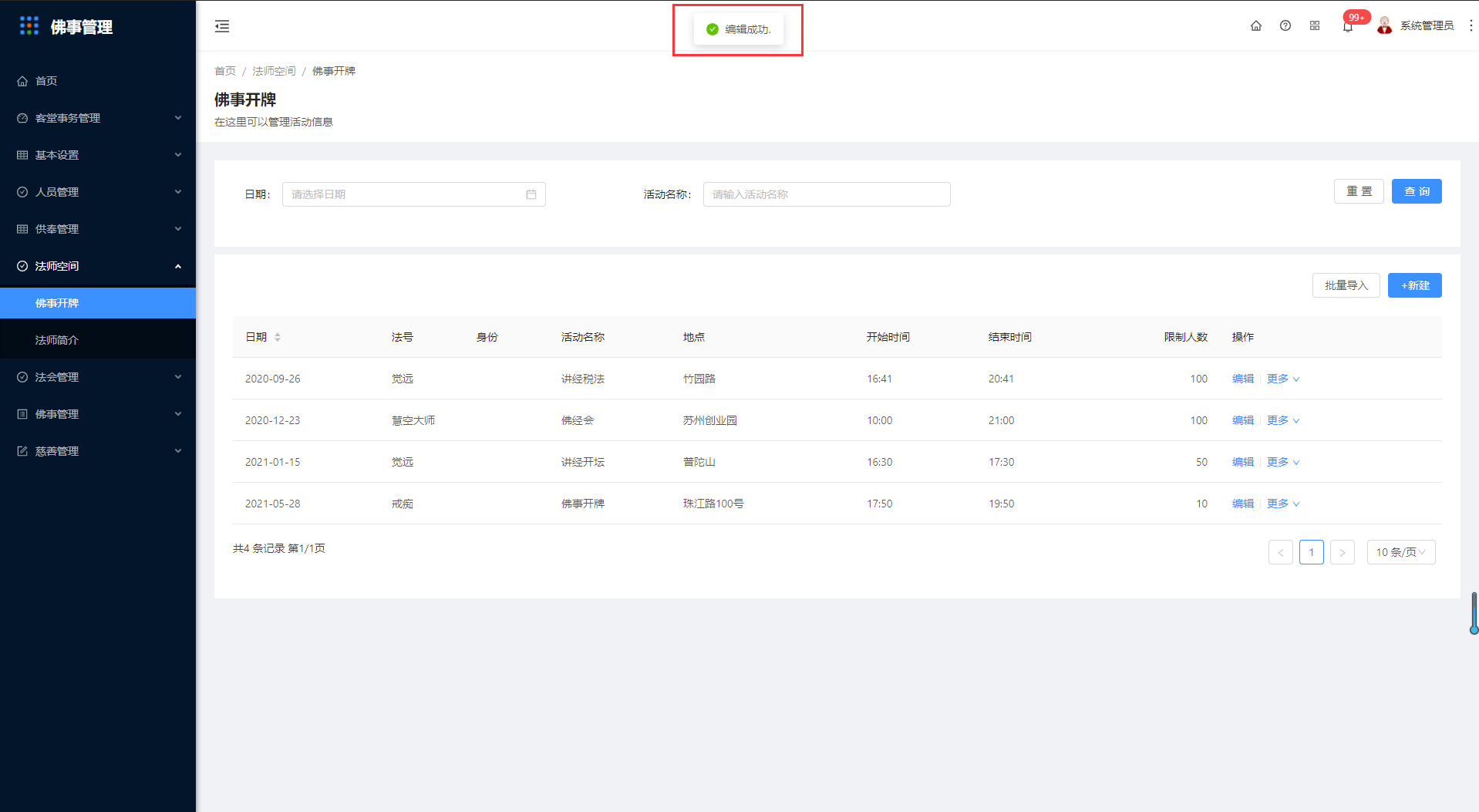Image resolution: width=1479 pixels, height=812 pixels.
Task: Focus the 活动名称 text input
Action: (827, 194)
